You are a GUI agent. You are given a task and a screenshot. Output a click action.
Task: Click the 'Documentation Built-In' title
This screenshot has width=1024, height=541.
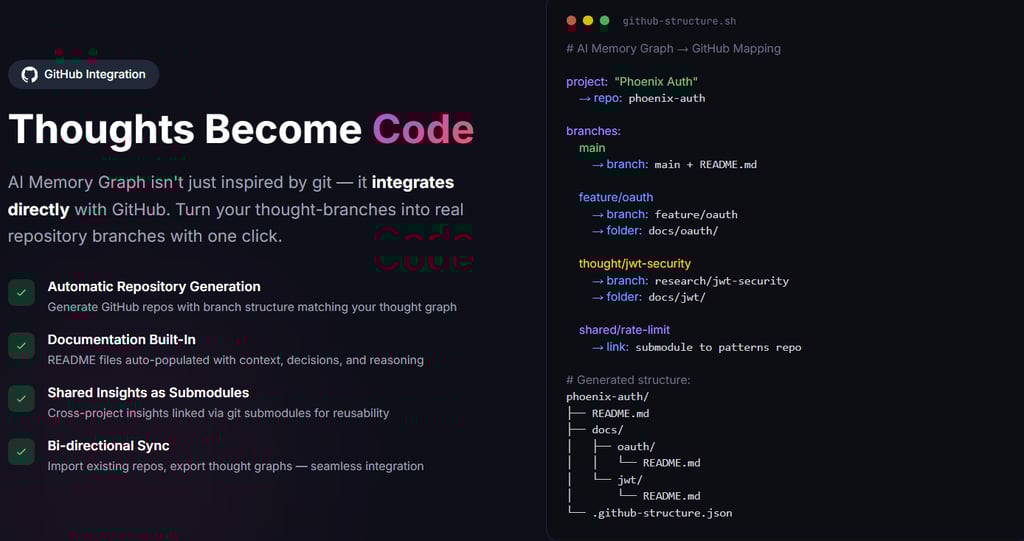click(x=121, y=339)
